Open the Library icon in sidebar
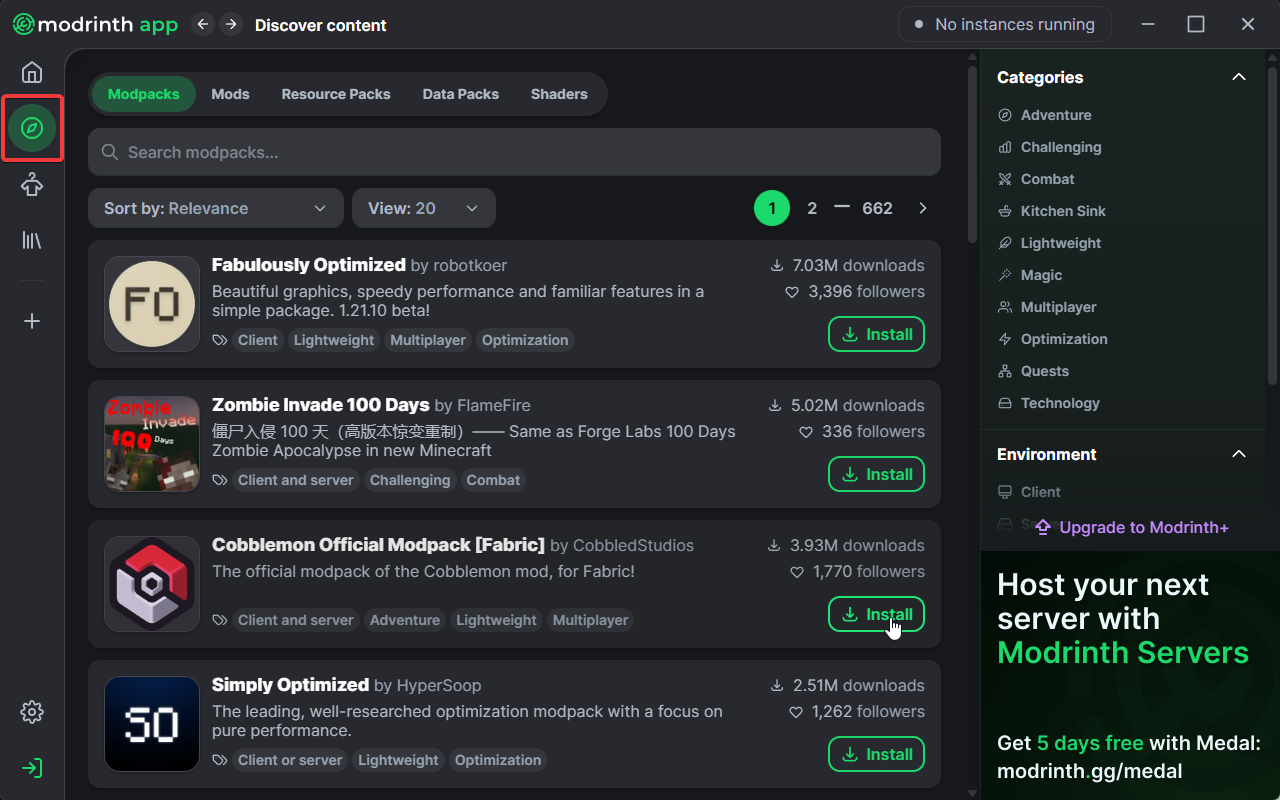This screenshot has width=1280, height=800. tap(32, 240)
